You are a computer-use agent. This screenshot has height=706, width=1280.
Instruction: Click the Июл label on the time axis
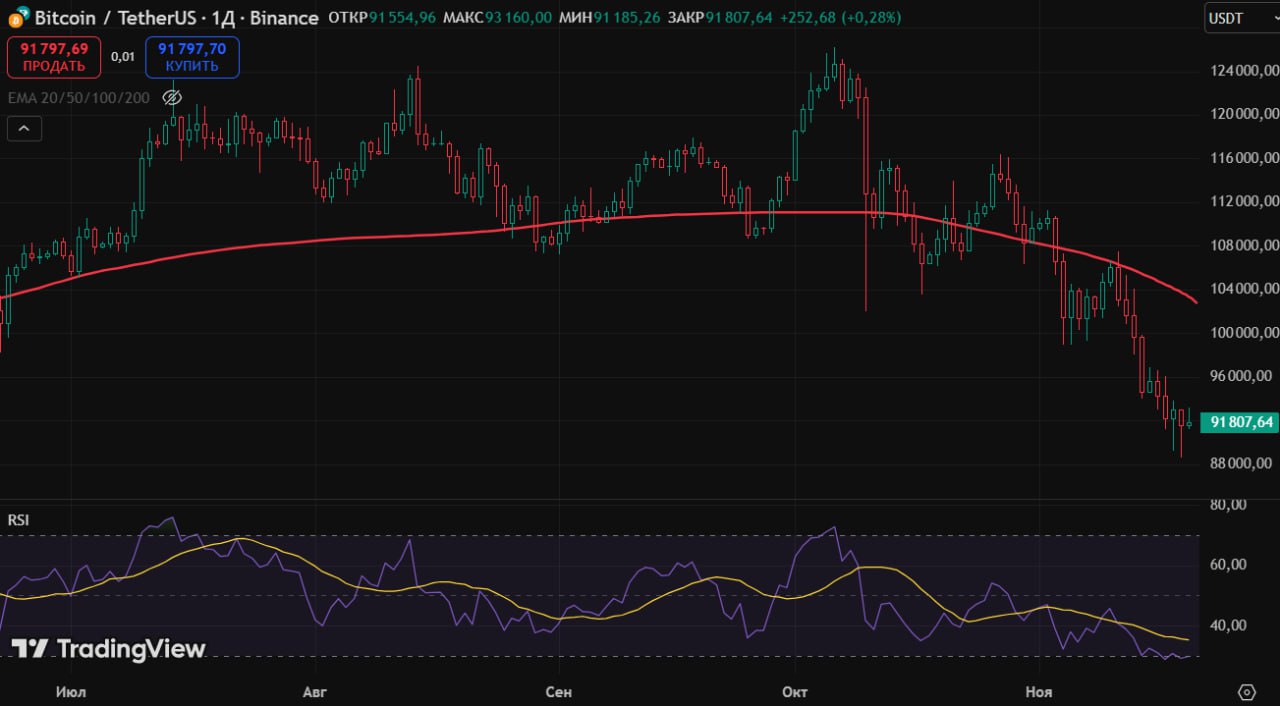(x=71, y=692)
